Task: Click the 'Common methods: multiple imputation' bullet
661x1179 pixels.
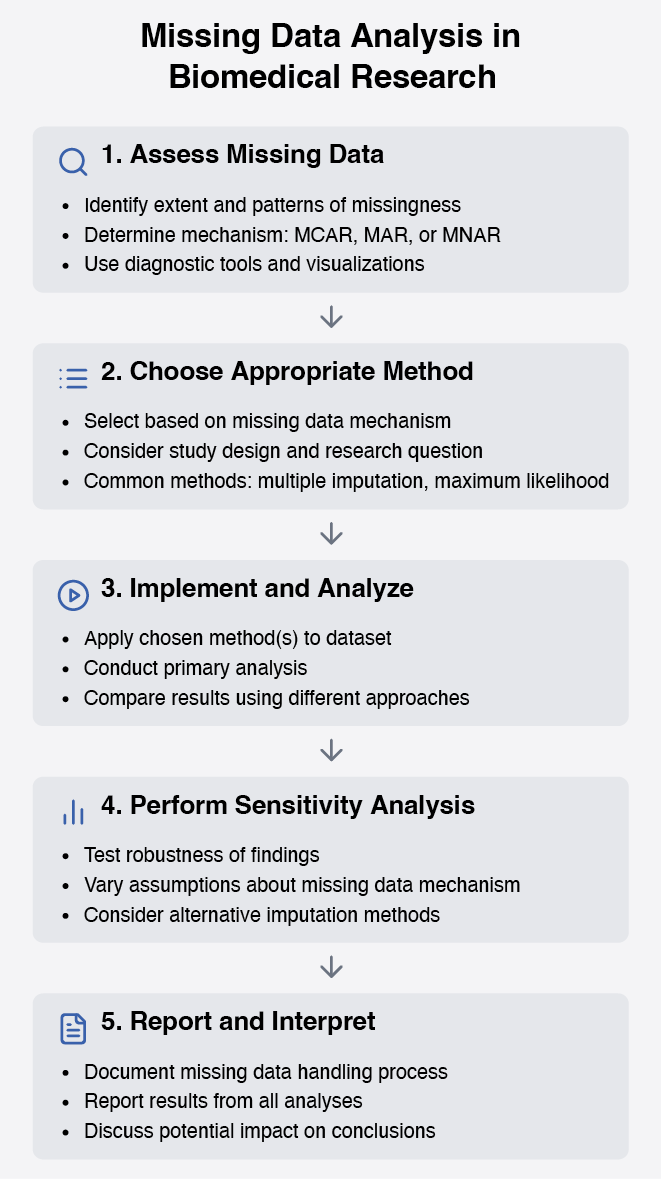Action: point(346,480)
